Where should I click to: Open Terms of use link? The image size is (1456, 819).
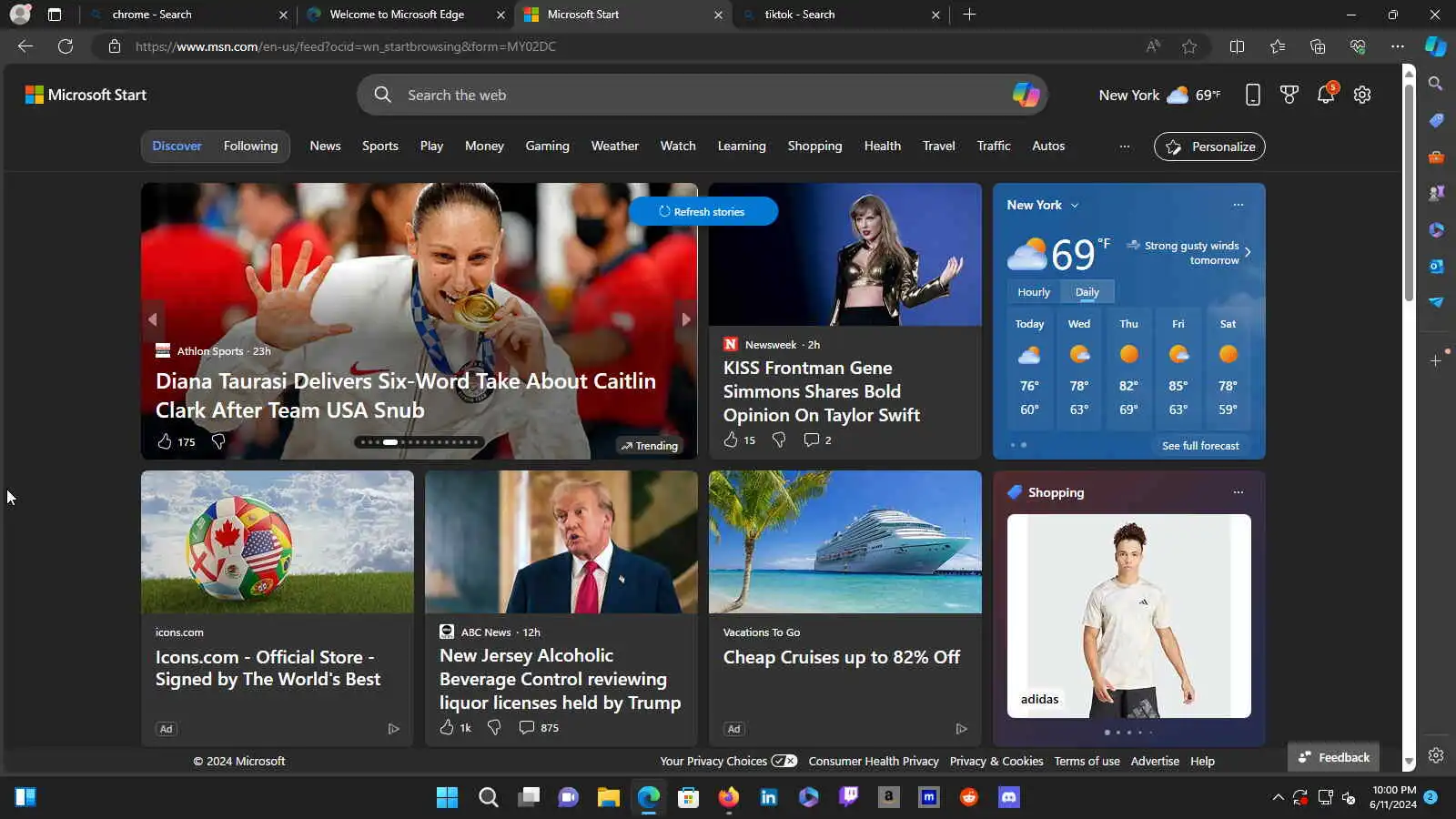tap(1087, 761)
